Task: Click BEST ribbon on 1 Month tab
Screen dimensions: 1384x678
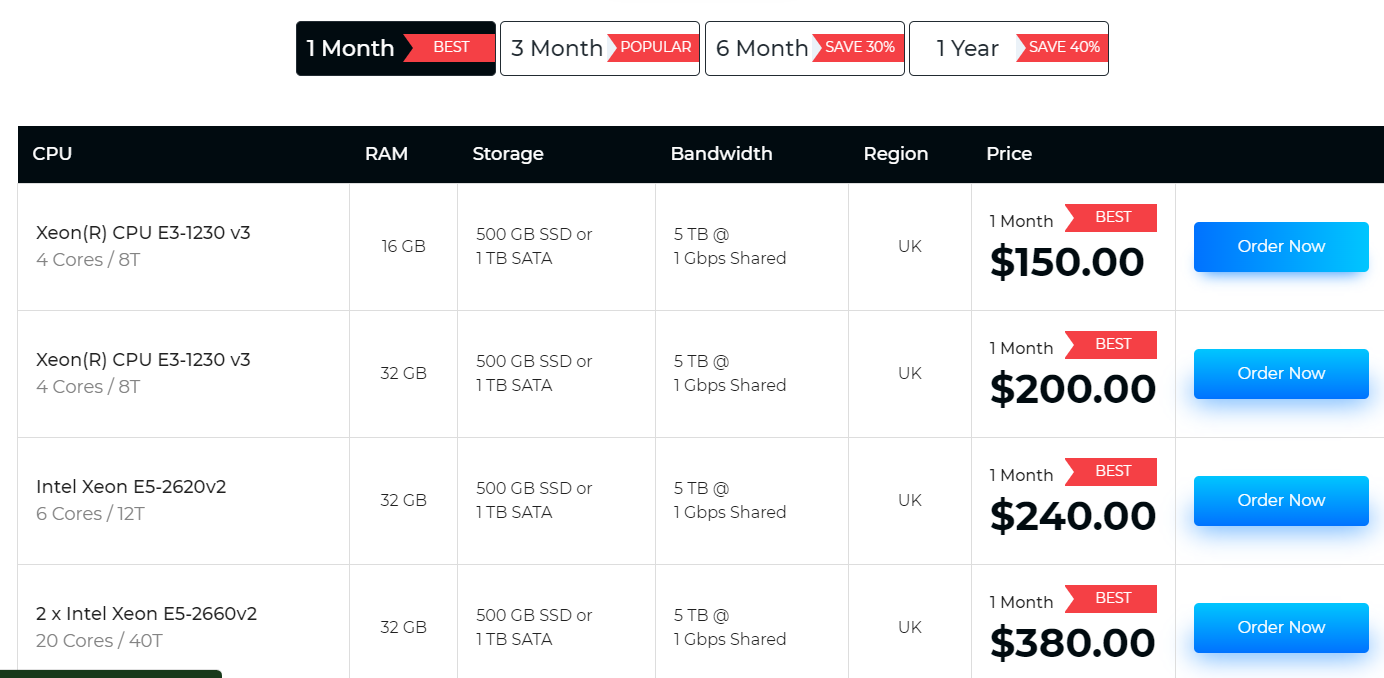Action: tap(451, 47)
